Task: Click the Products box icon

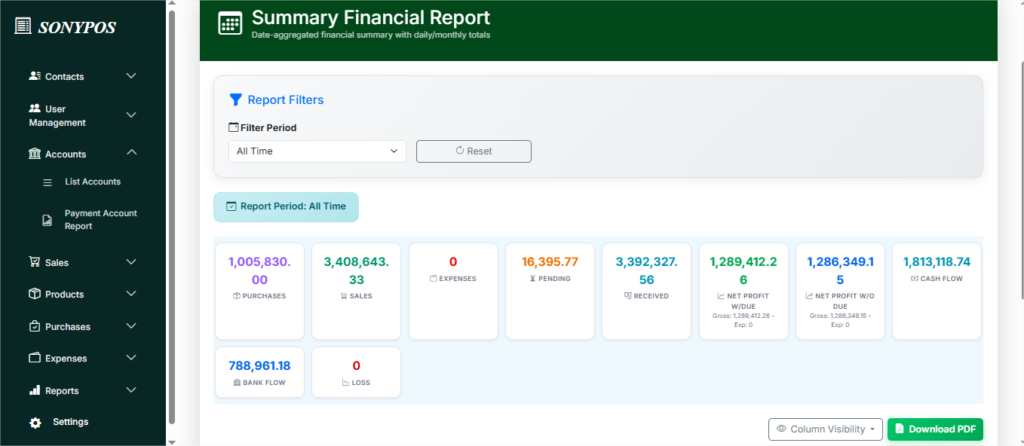Action: (x=35, y=294)
